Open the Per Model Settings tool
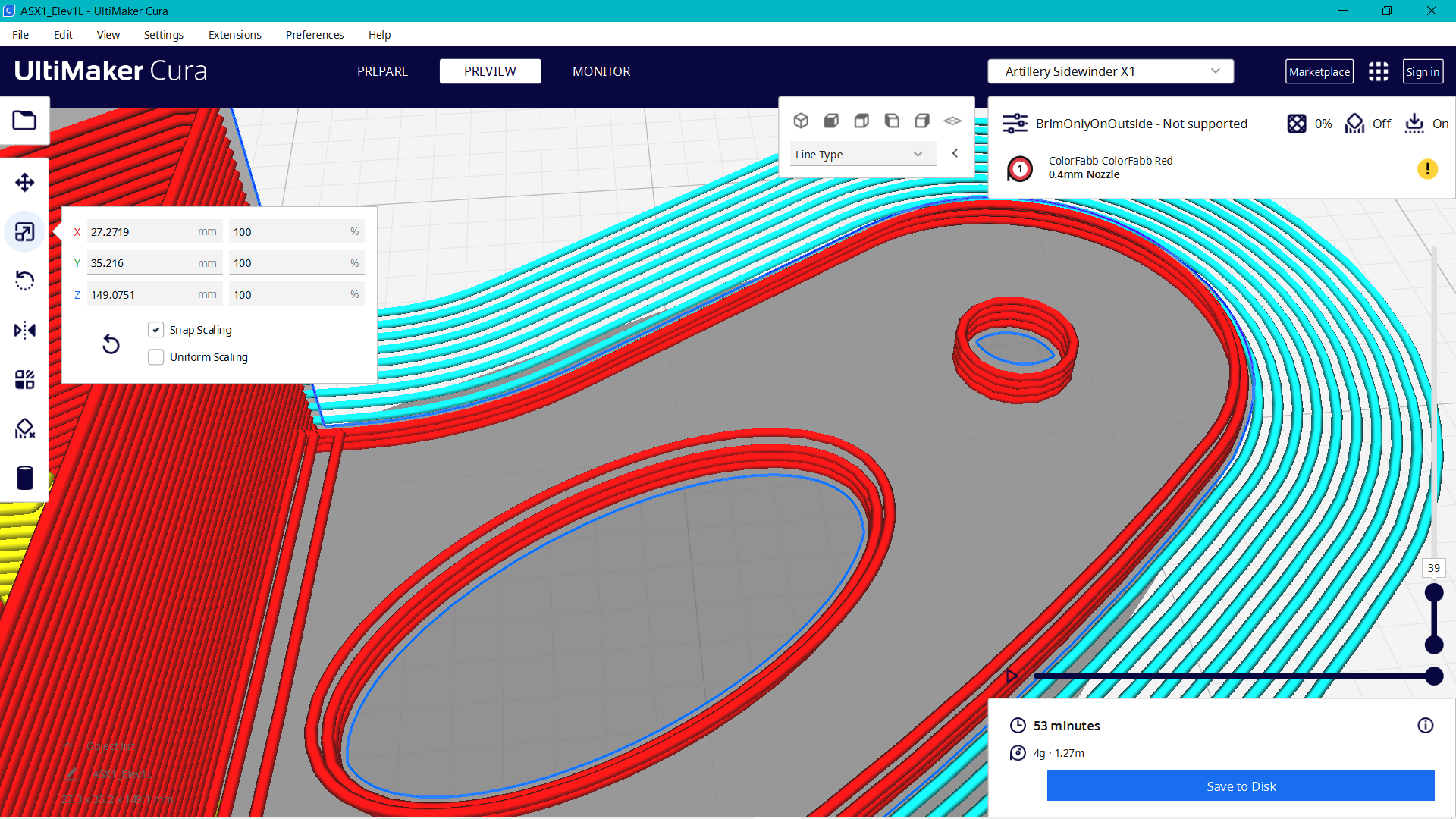 25,379
